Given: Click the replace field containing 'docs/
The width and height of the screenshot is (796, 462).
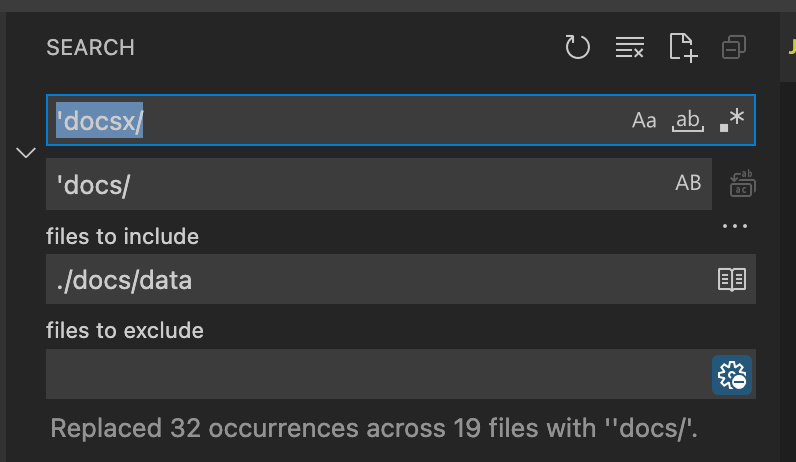Looking at the screenshot, I should (x=350, y=184).
